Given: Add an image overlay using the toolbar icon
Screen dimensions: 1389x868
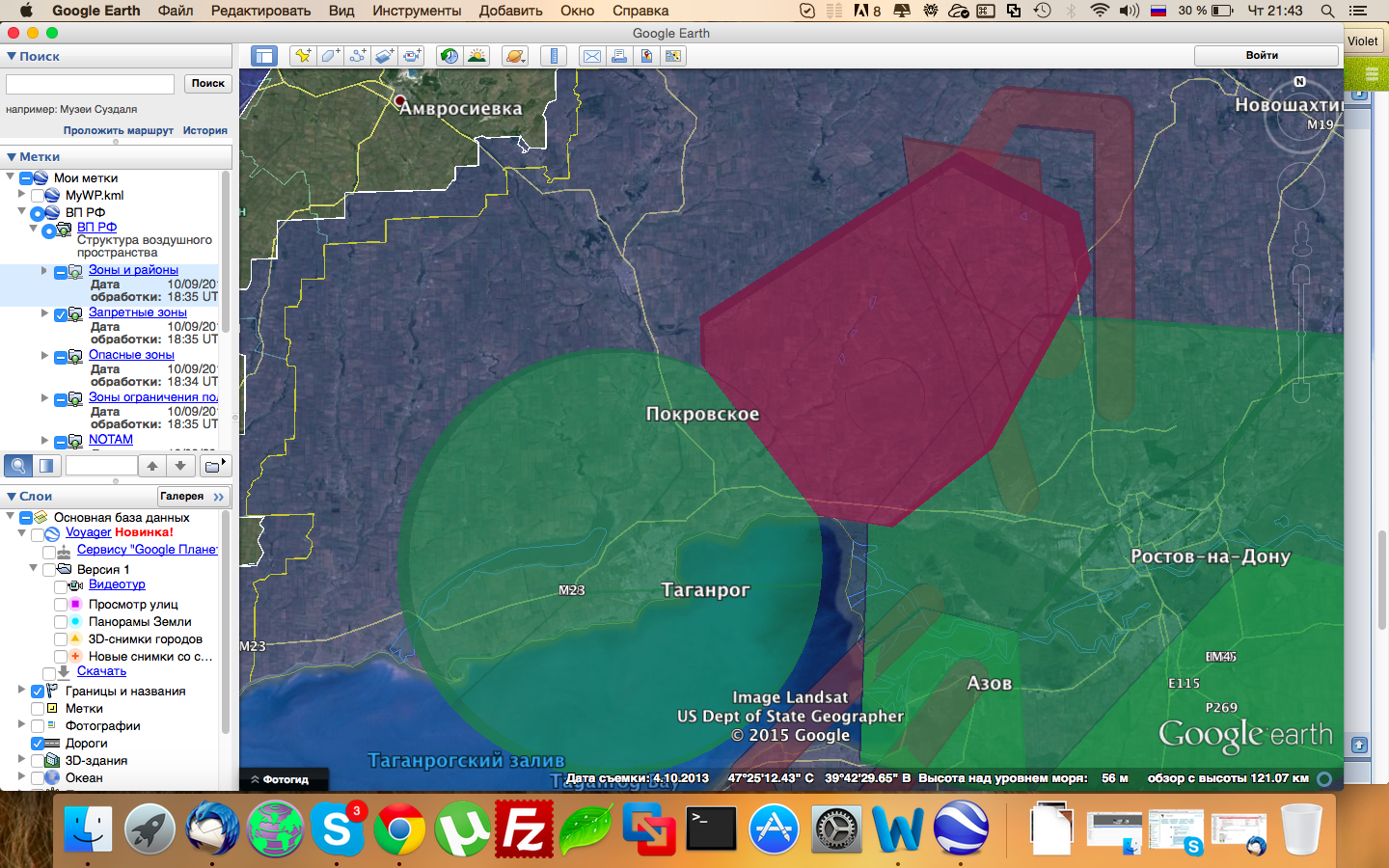Looking at the screenshot, I should click(384, 56).
